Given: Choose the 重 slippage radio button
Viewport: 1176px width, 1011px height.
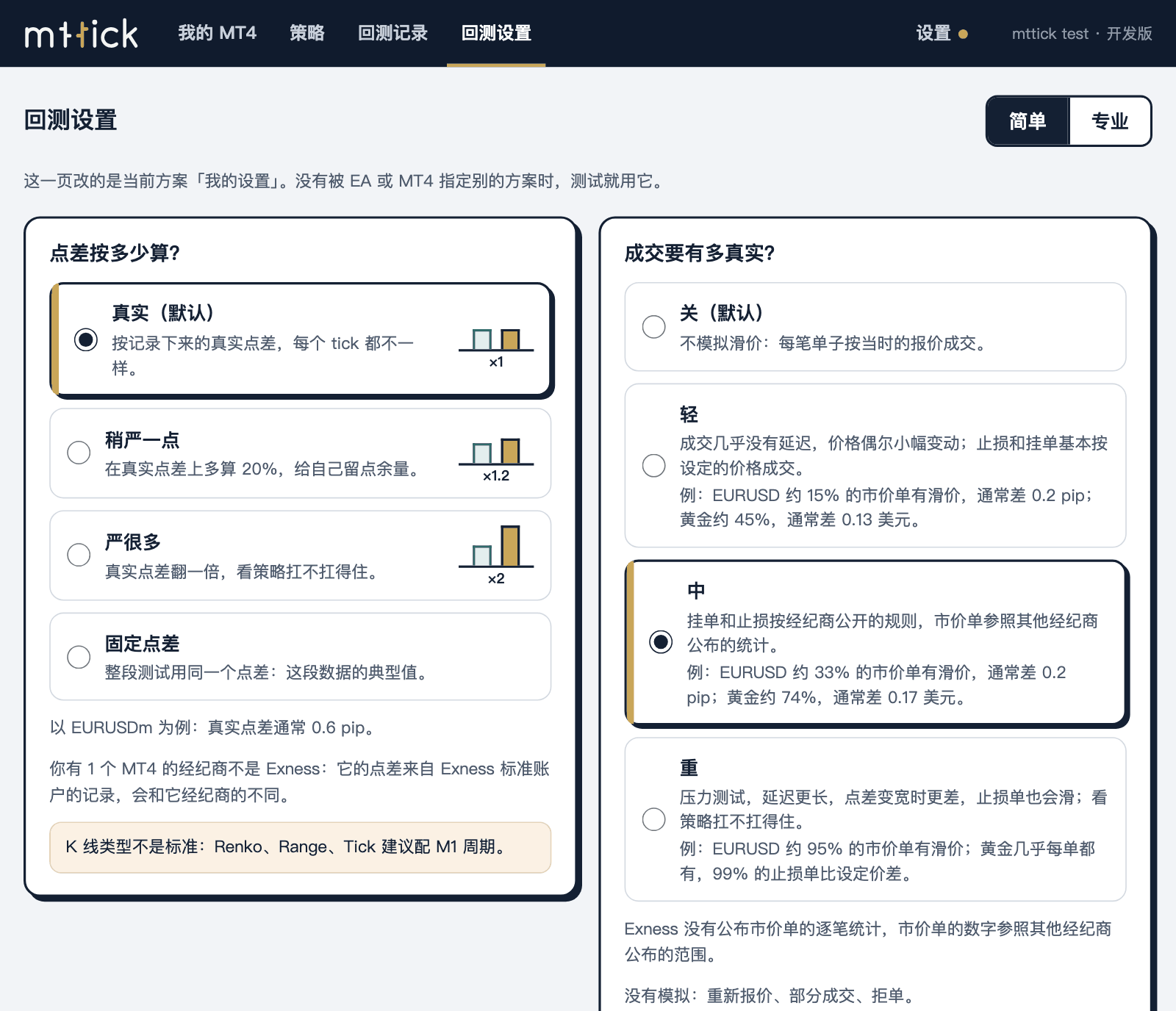Looking at the screenshot, I should pos(653,819).
